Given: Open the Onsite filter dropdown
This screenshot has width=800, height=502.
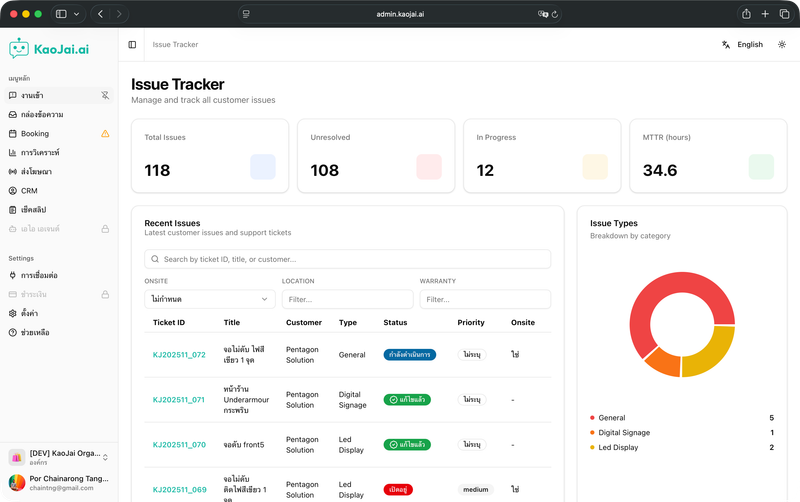Looking at the screenshot, I should pyautogui.click(x=210, y=299).
